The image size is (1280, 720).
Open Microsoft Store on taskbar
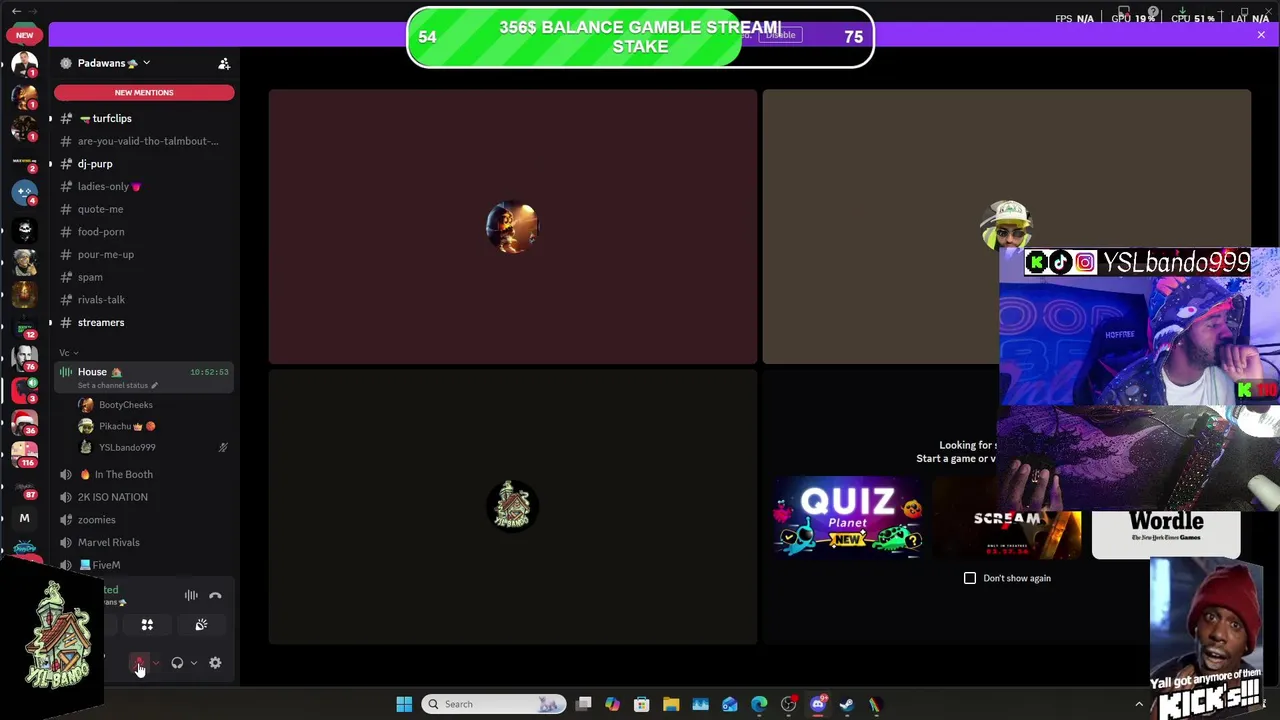coord(641,704)
